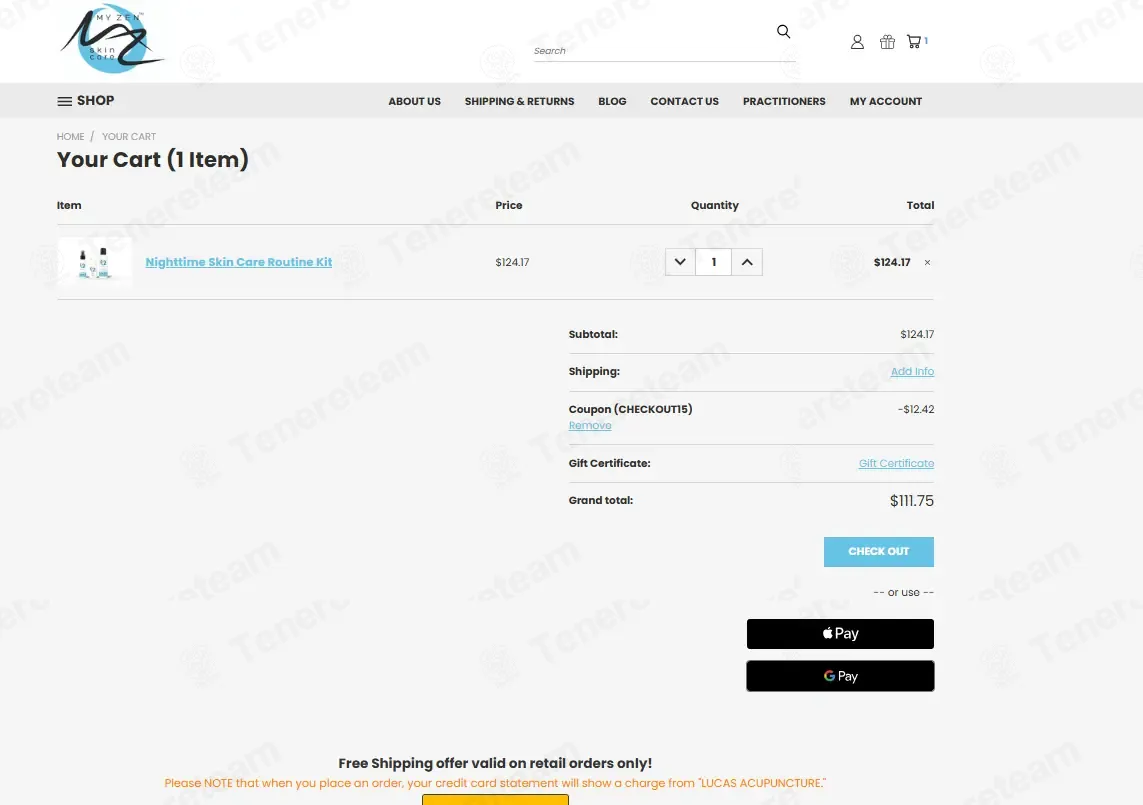Pay with the Google Pay button
The width and height of the screenshot is (1143, 805).
(x=840, y=676)
